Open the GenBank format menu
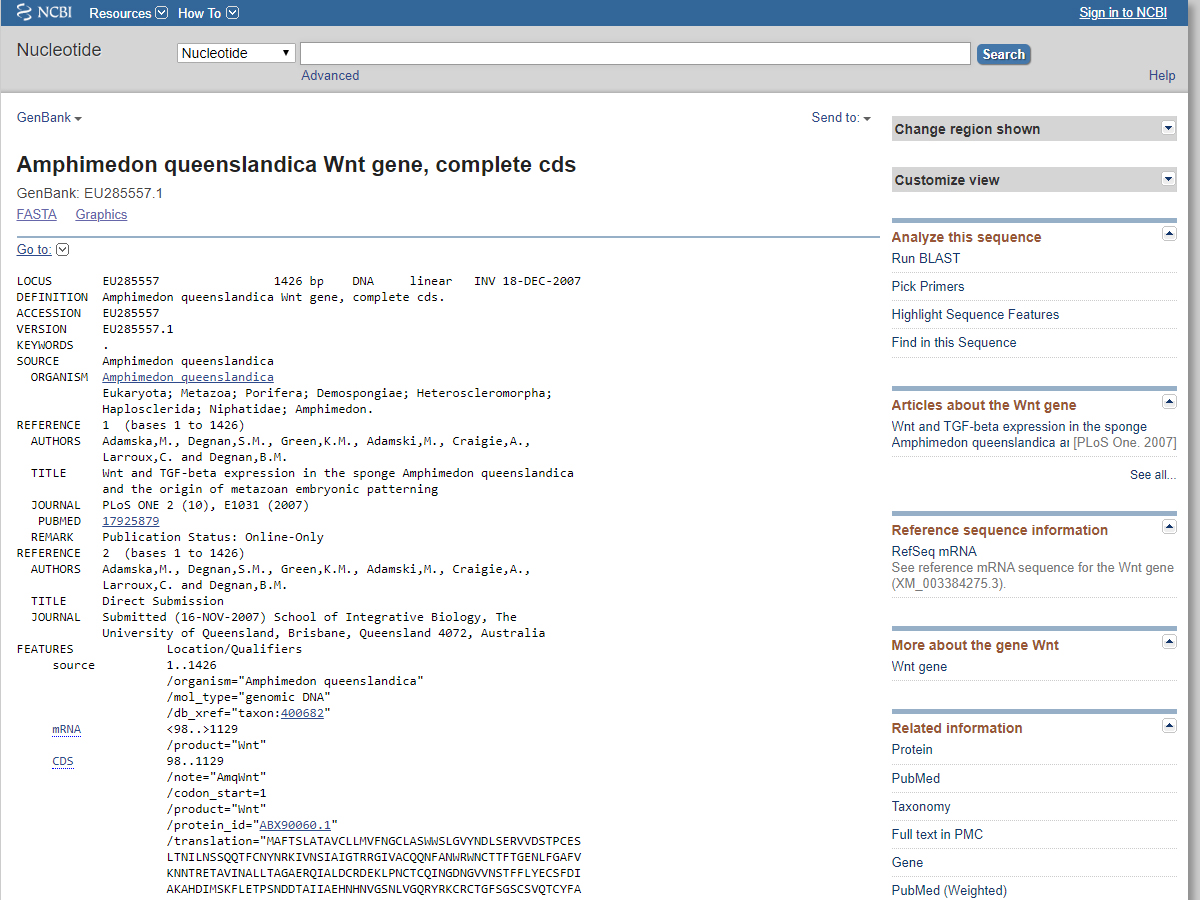Image resolution: width=1200 pixels, height=900 pixels. (x=49, y=118)
